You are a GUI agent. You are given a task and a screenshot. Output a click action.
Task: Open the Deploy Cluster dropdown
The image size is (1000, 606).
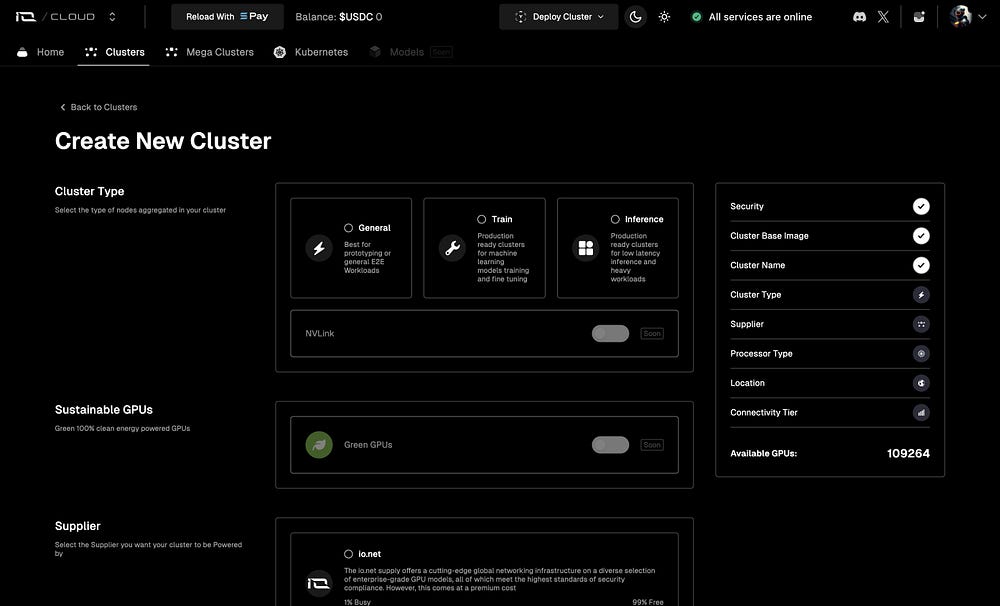tap(559, 17)
